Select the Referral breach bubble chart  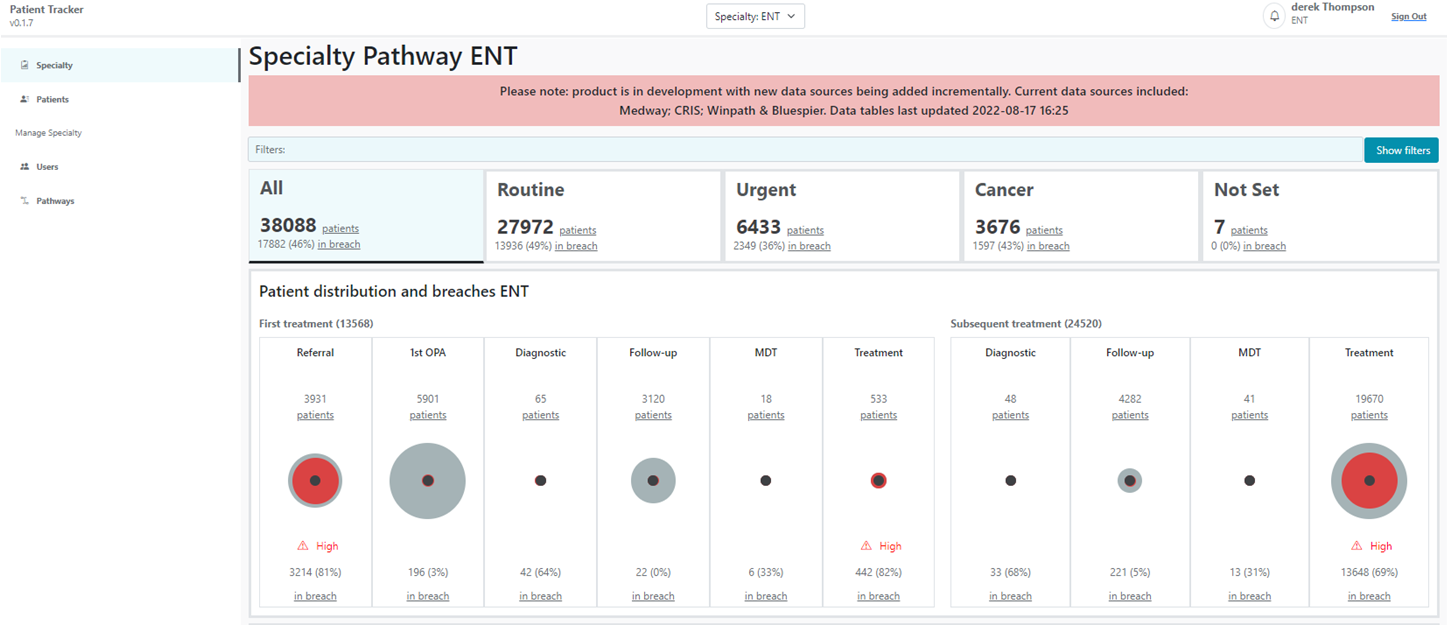click(x=315, y=480)
